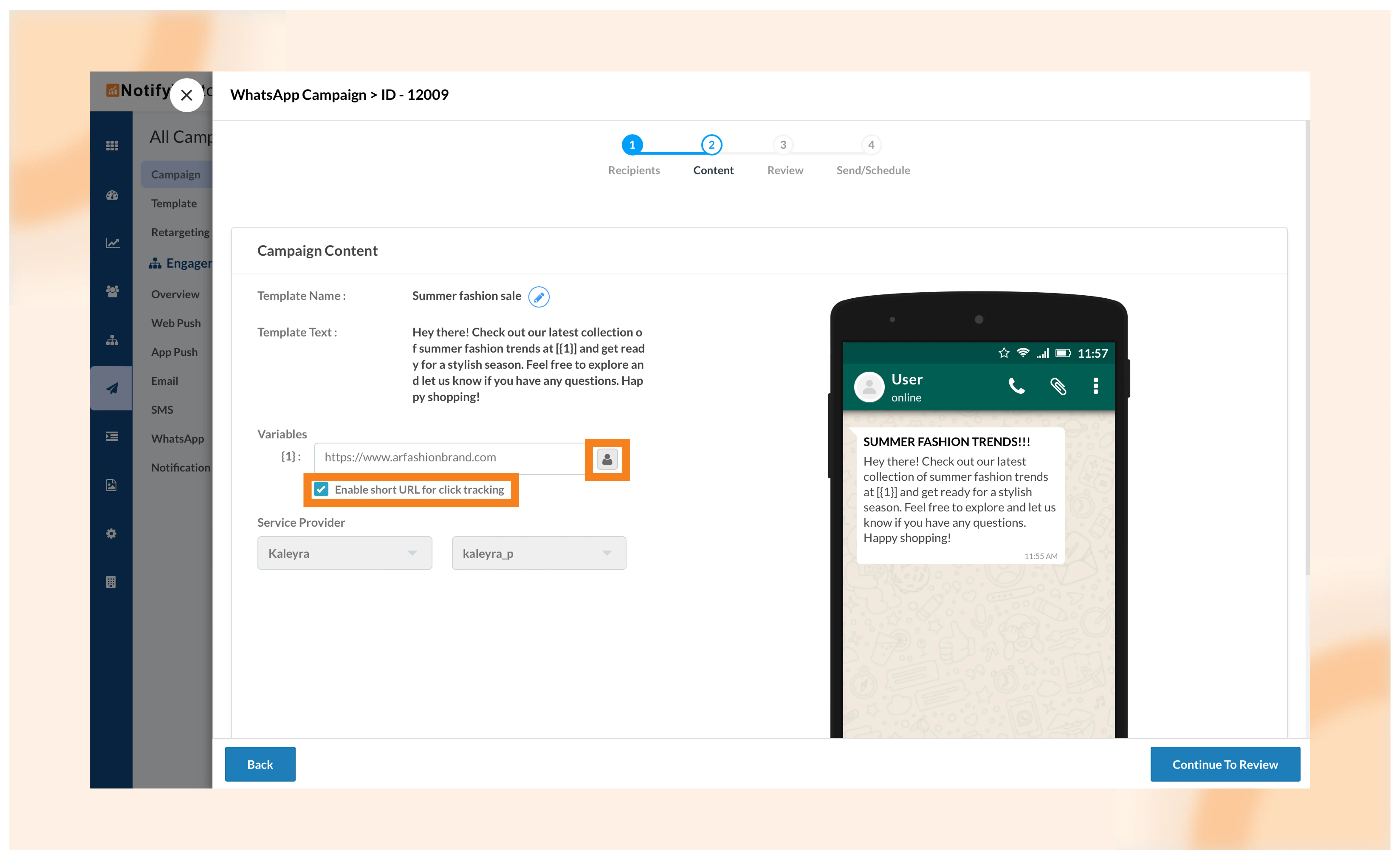Image resolution: width=1400 pixels, height=859 pixels.
Task: Select step 4 Send/Schedule
Action: coord(871,145)
